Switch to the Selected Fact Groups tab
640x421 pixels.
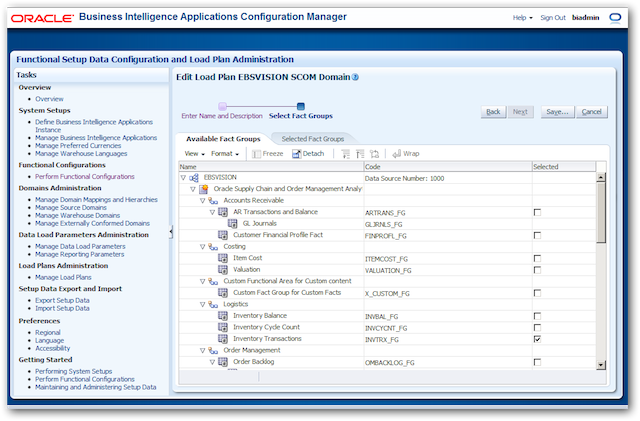[x=312, y=138]
